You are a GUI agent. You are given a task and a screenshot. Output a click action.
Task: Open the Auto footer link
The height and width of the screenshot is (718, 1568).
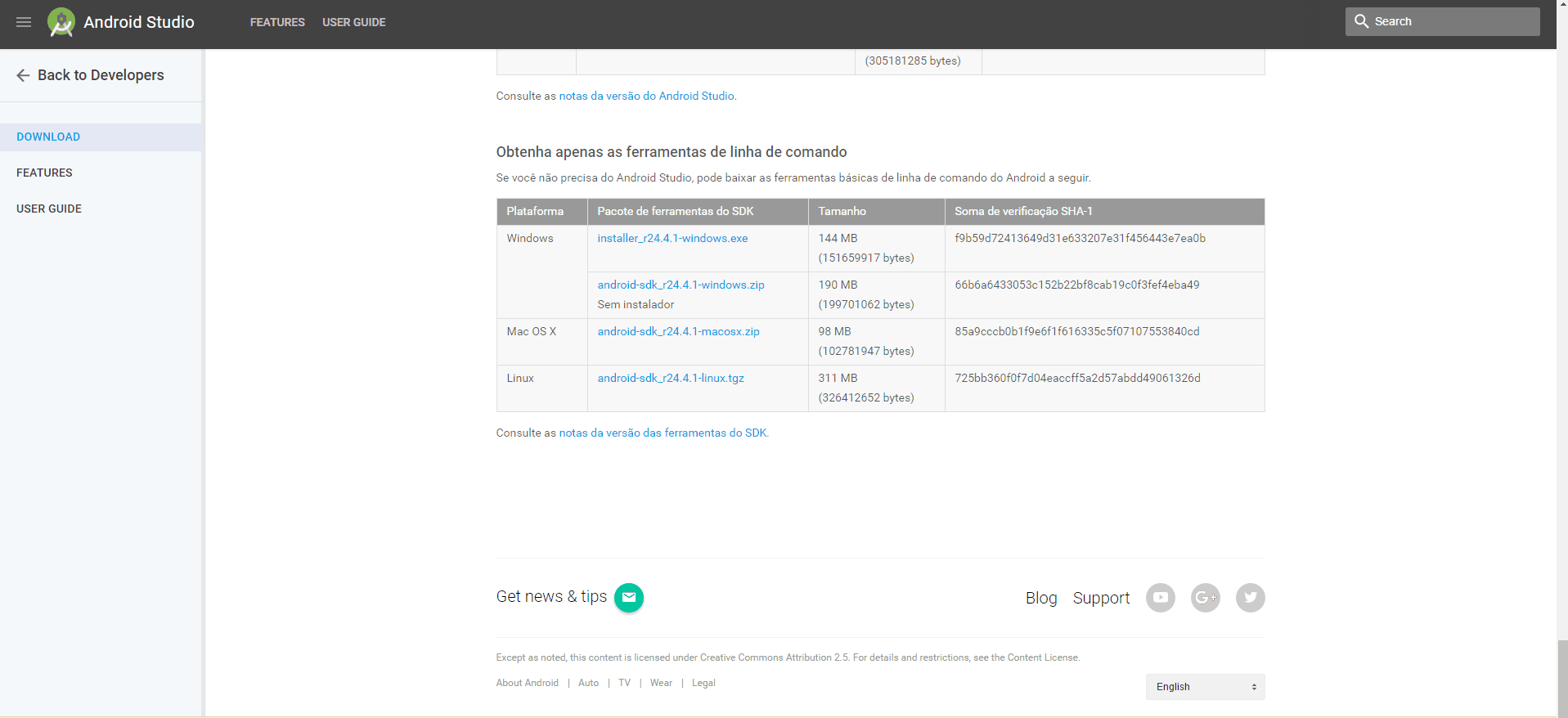coord(588,683)
